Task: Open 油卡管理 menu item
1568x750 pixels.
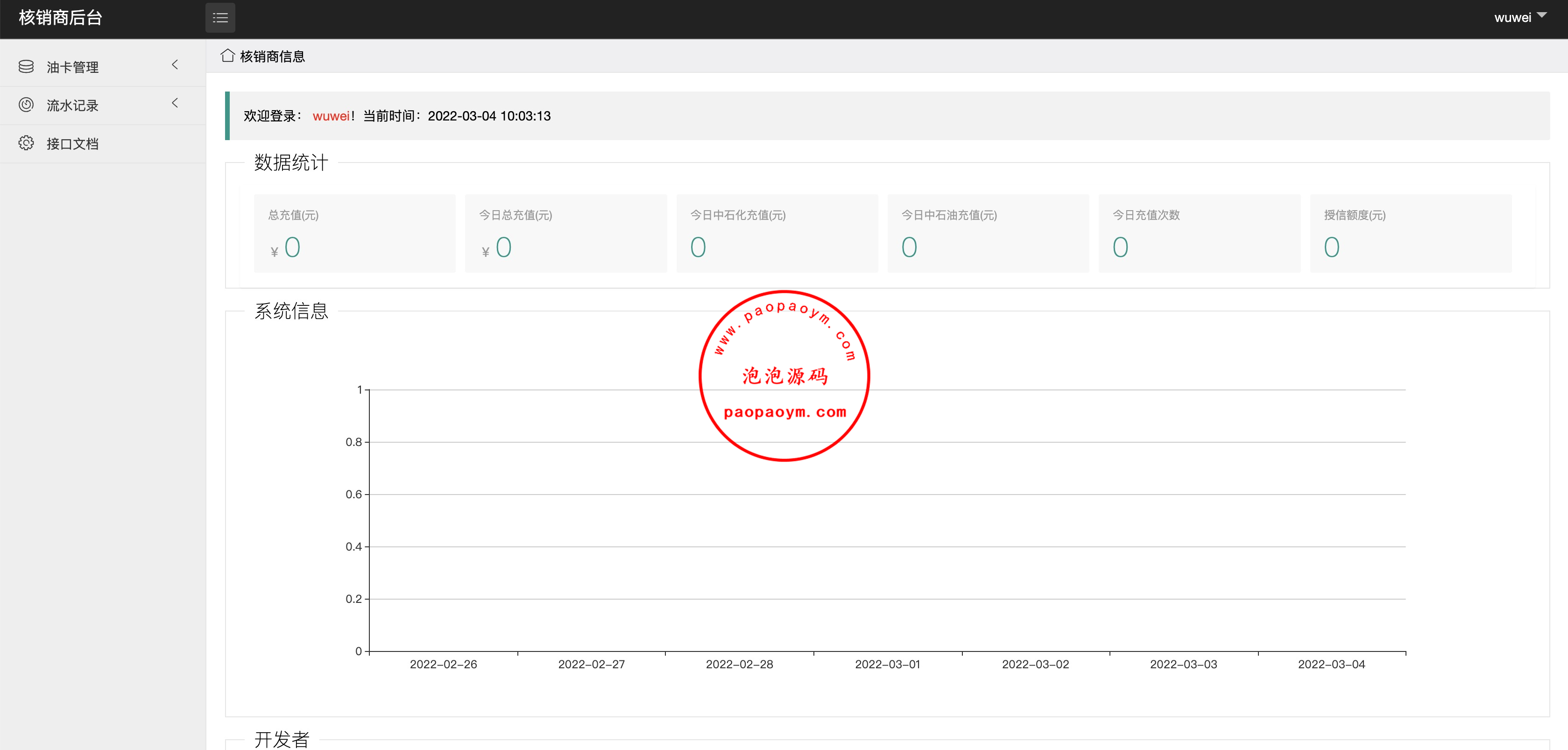Action: [x=72, y=67]
